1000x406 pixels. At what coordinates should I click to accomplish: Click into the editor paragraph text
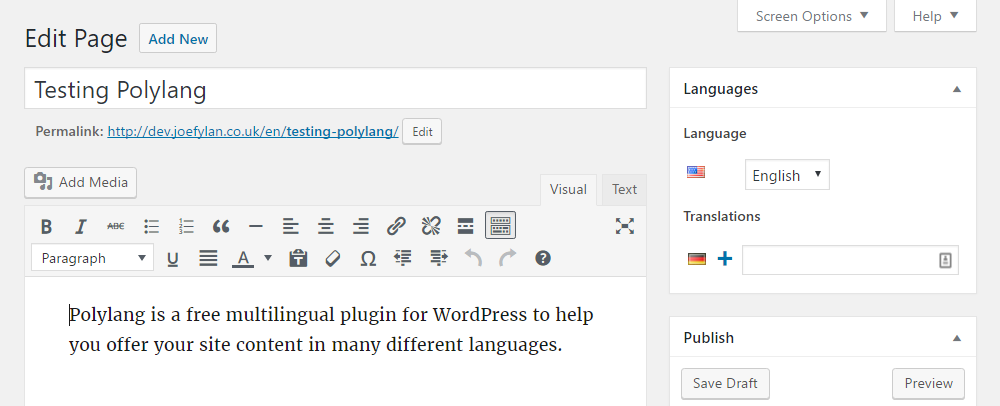pyautogui.click(x=331, y=330)
